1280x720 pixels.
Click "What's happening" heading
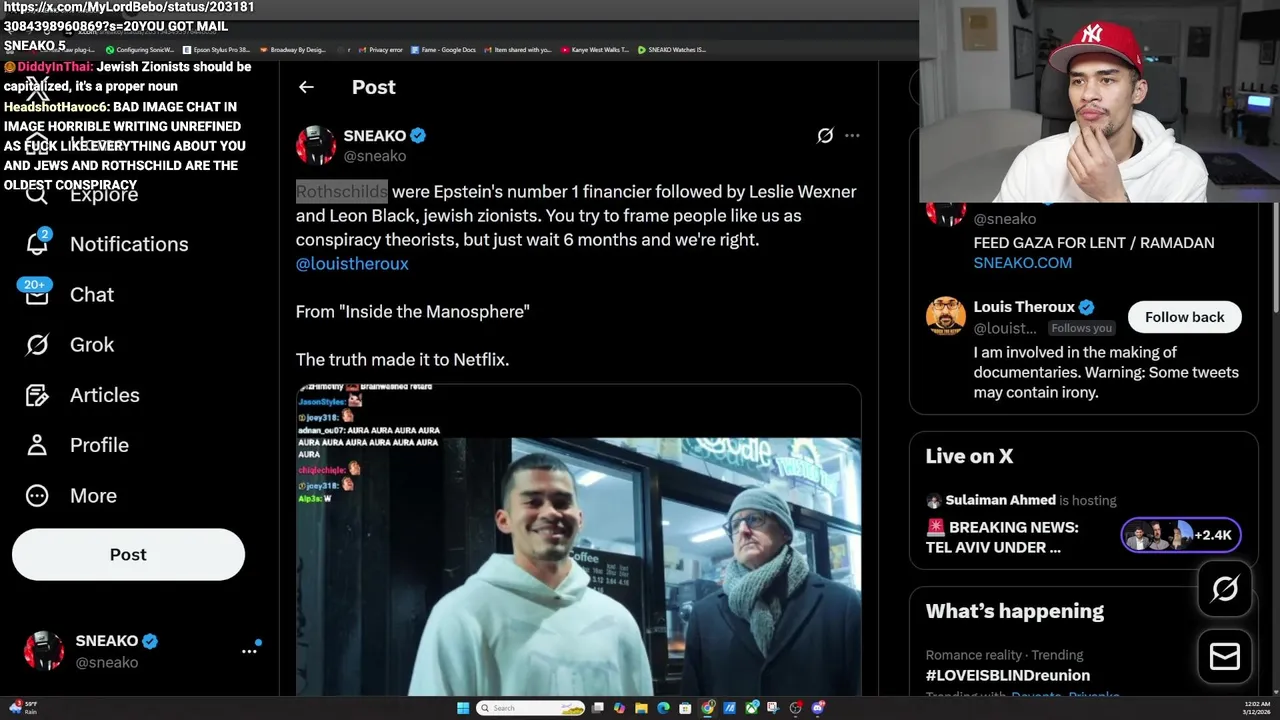coord(1014,611)
